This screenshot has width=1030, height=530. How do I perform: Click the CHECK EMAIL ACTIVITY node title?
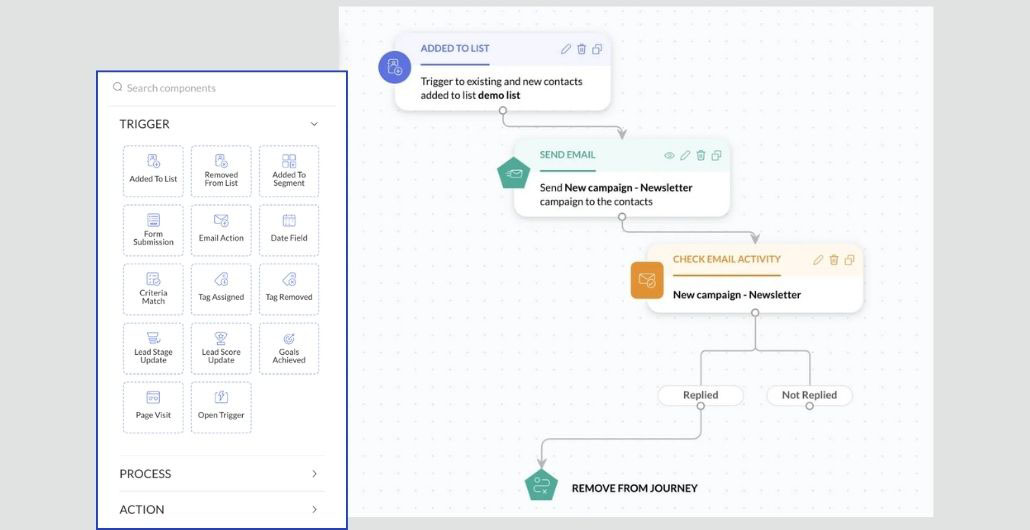[727, 259]
